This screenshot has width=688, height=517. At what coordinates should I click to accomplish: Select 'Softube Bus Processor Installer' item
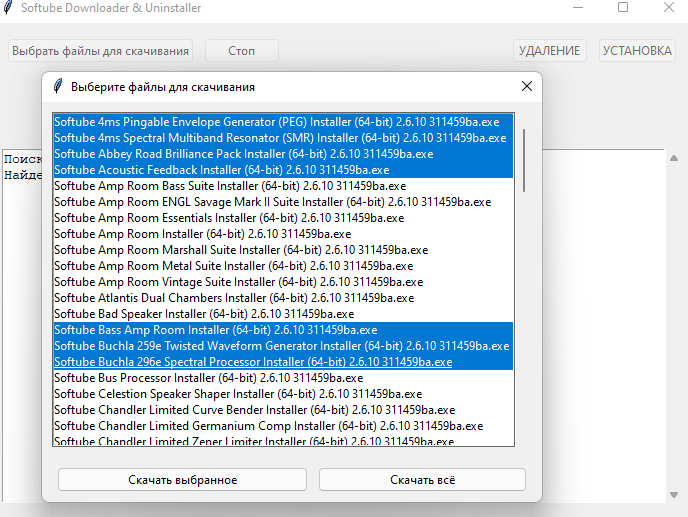pos(283,378)
